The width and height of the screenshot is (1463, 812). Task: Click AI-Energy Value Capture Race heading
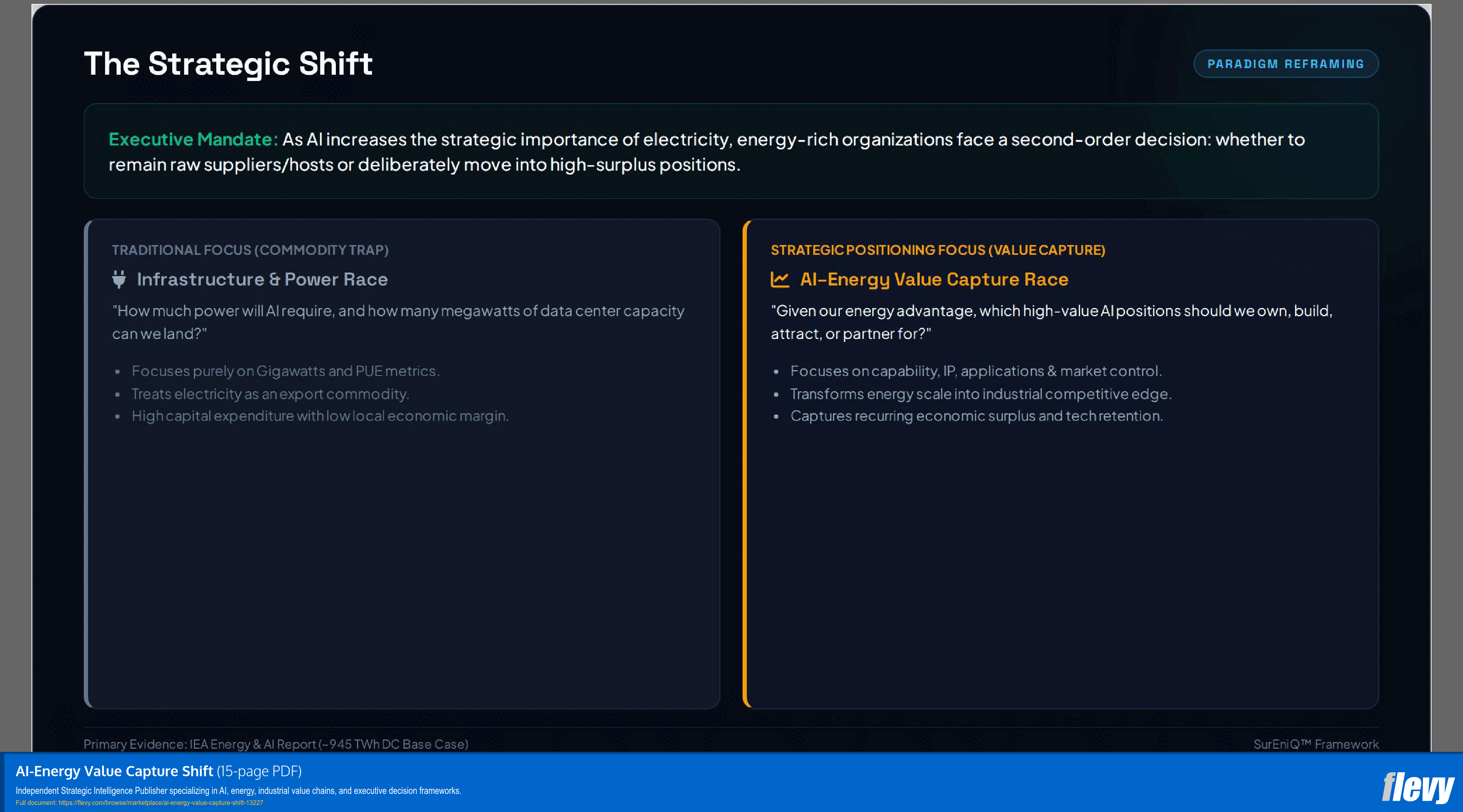tap(934, 279)
